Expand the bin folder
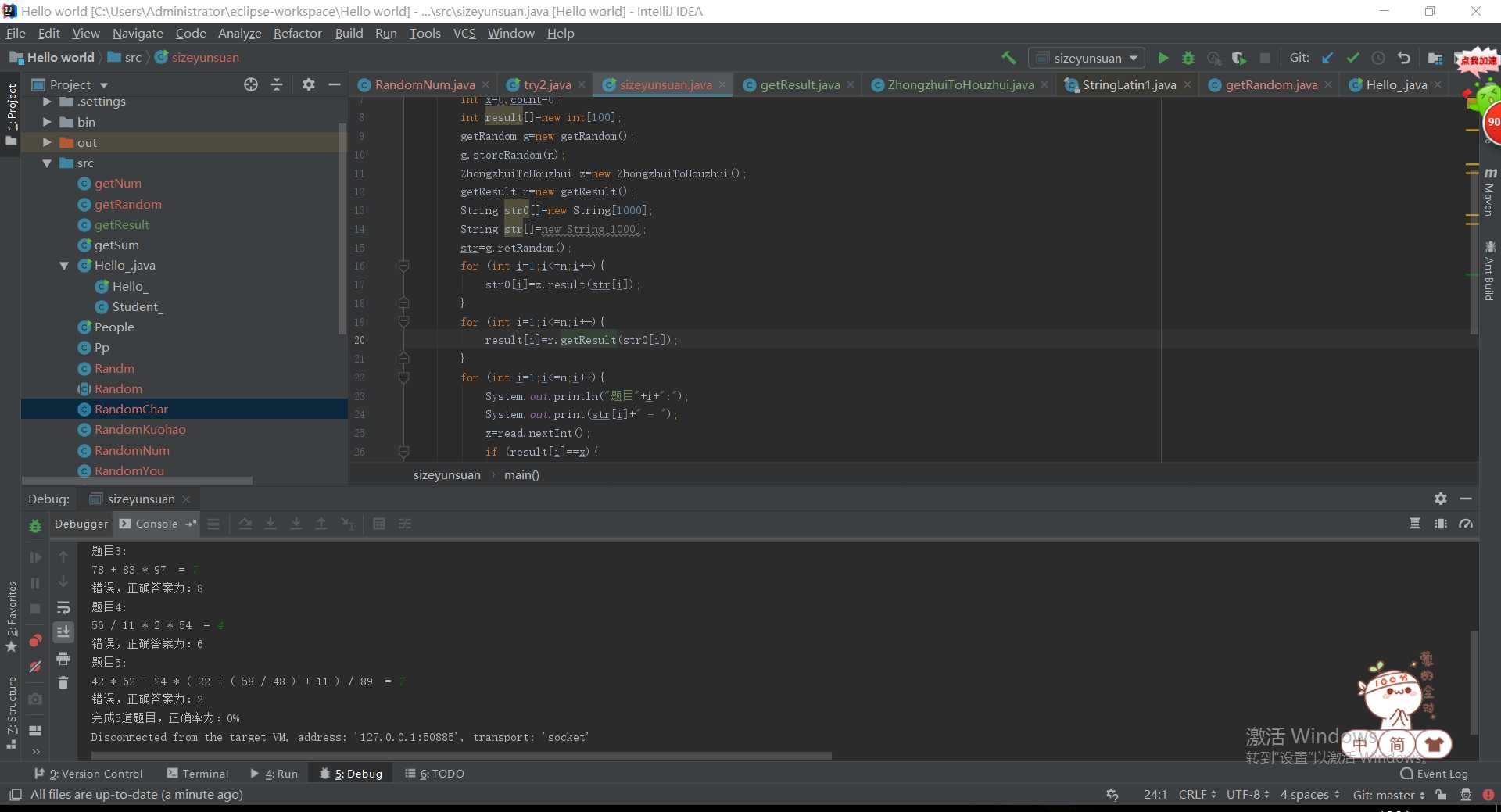The height and width of the screenshot is (812, 1501). 47,122
